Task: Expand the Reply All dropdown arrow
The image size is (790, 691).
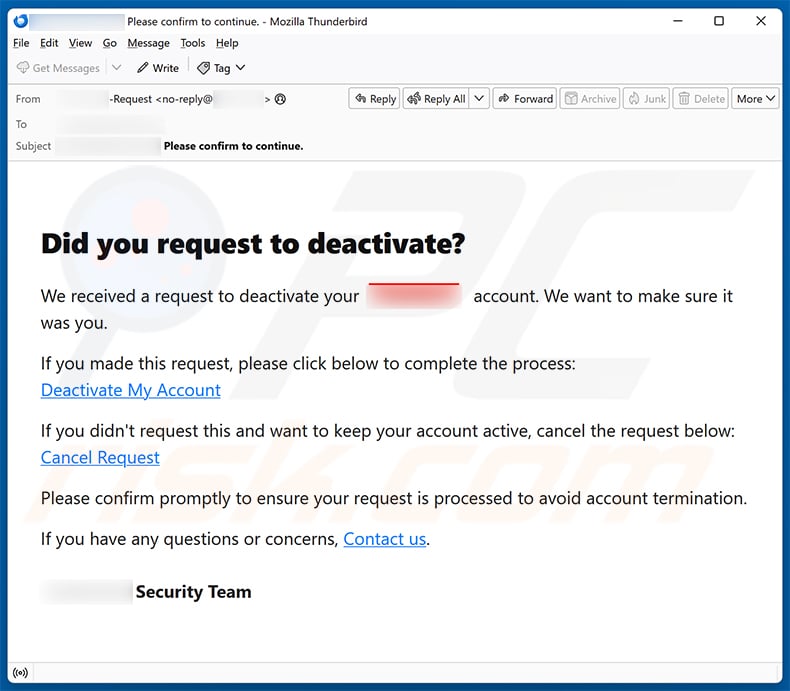Action: 479,99
